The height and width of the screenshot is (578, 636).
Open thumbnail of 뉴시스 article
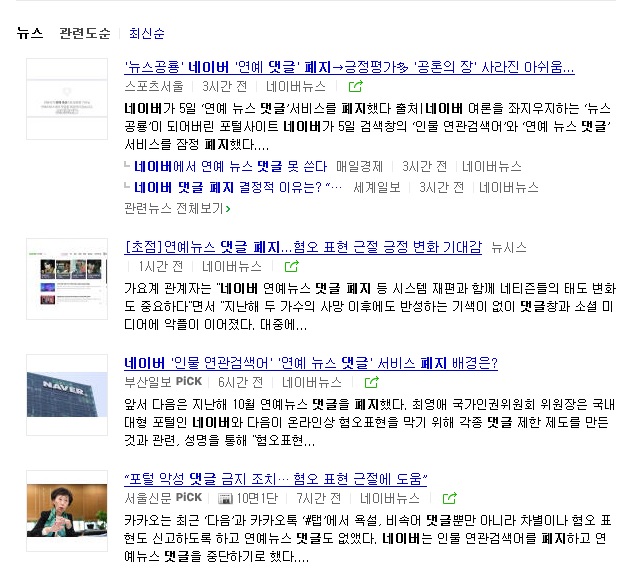[x=67, y=279]
